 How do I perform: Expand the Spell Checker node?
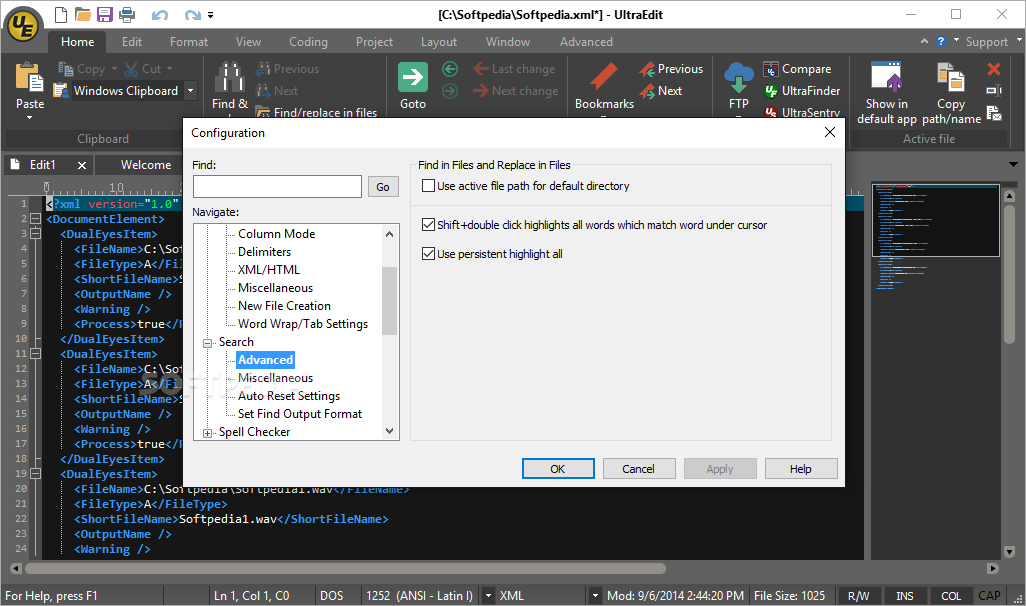coord(207,433)
